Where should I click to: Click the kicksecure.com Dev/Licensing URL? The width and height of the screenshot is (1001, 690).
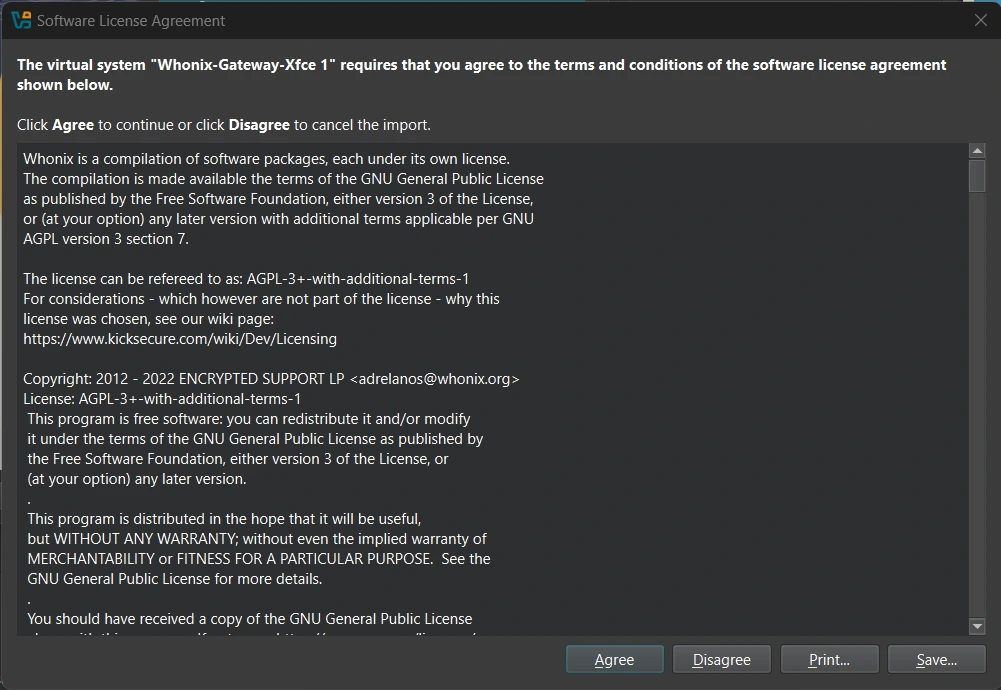pos(180,339)
